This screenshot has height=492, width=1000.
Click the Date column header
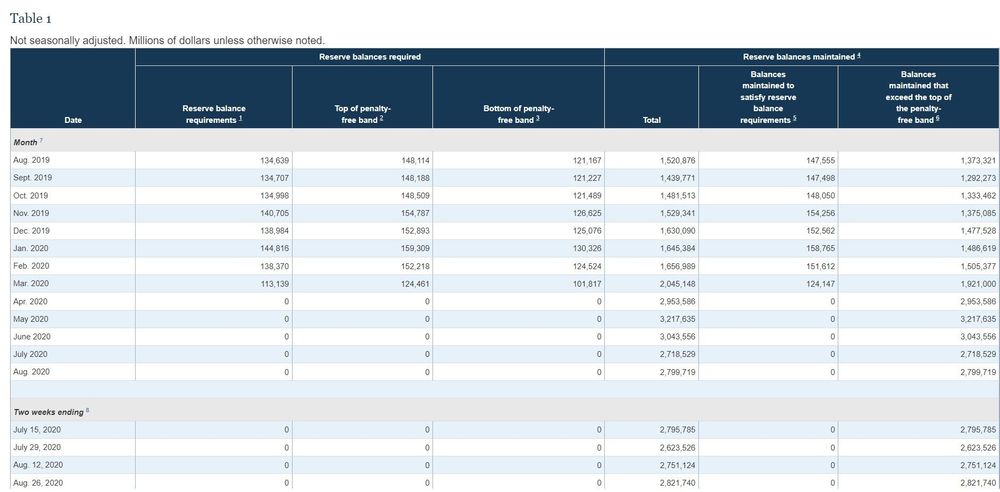[x=73, y=120]
